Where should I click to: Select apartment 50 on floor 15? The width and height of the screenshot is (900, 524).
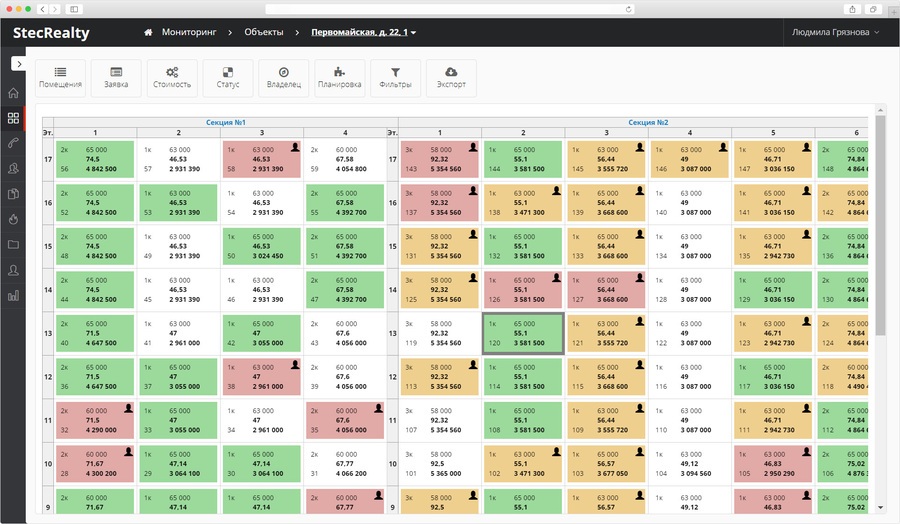pyautogui.click(x=261, y=246)
